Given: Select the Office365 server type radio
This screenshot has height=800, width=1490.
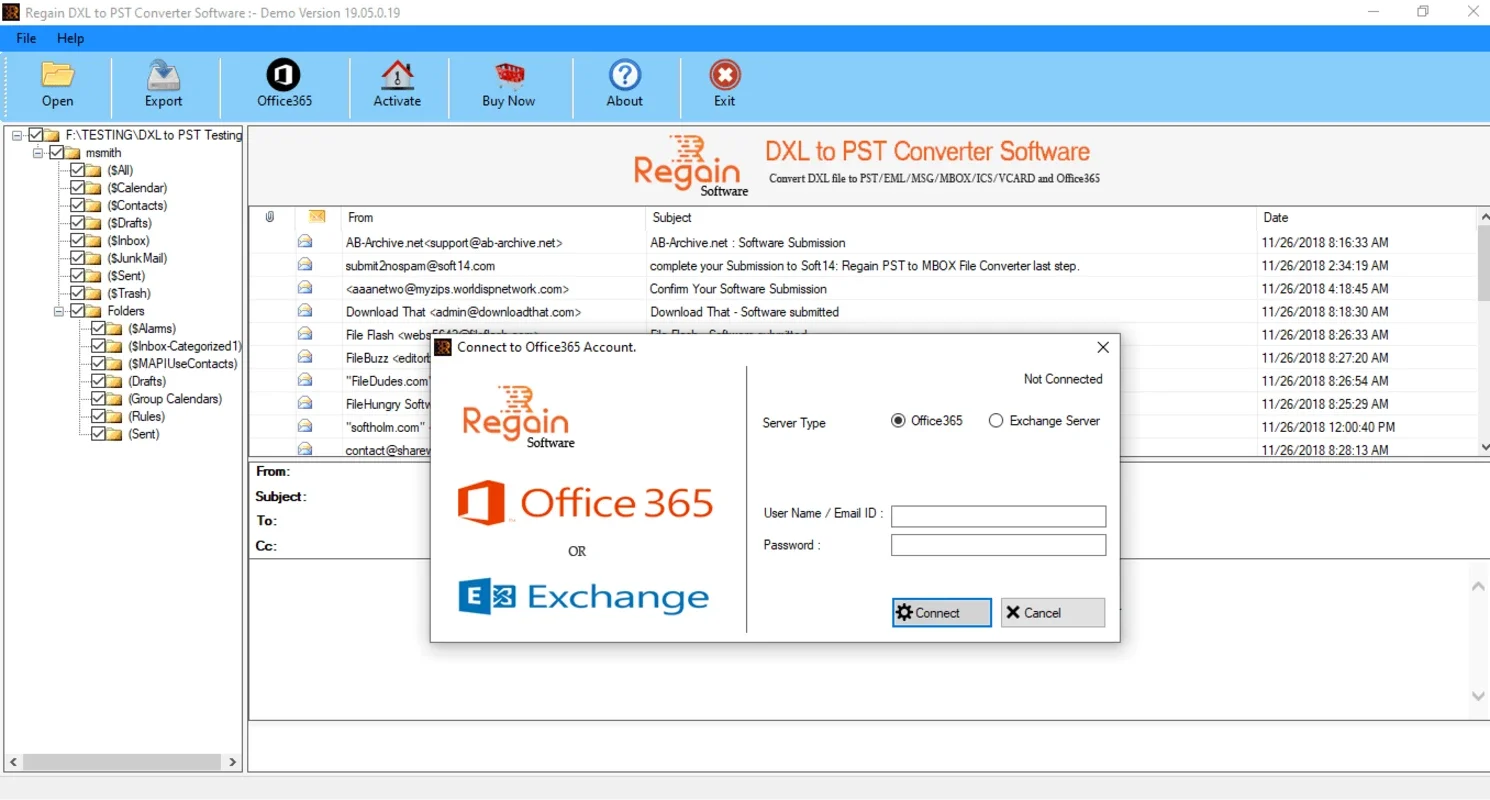Looking at the screenshot, I should point(898,421).
